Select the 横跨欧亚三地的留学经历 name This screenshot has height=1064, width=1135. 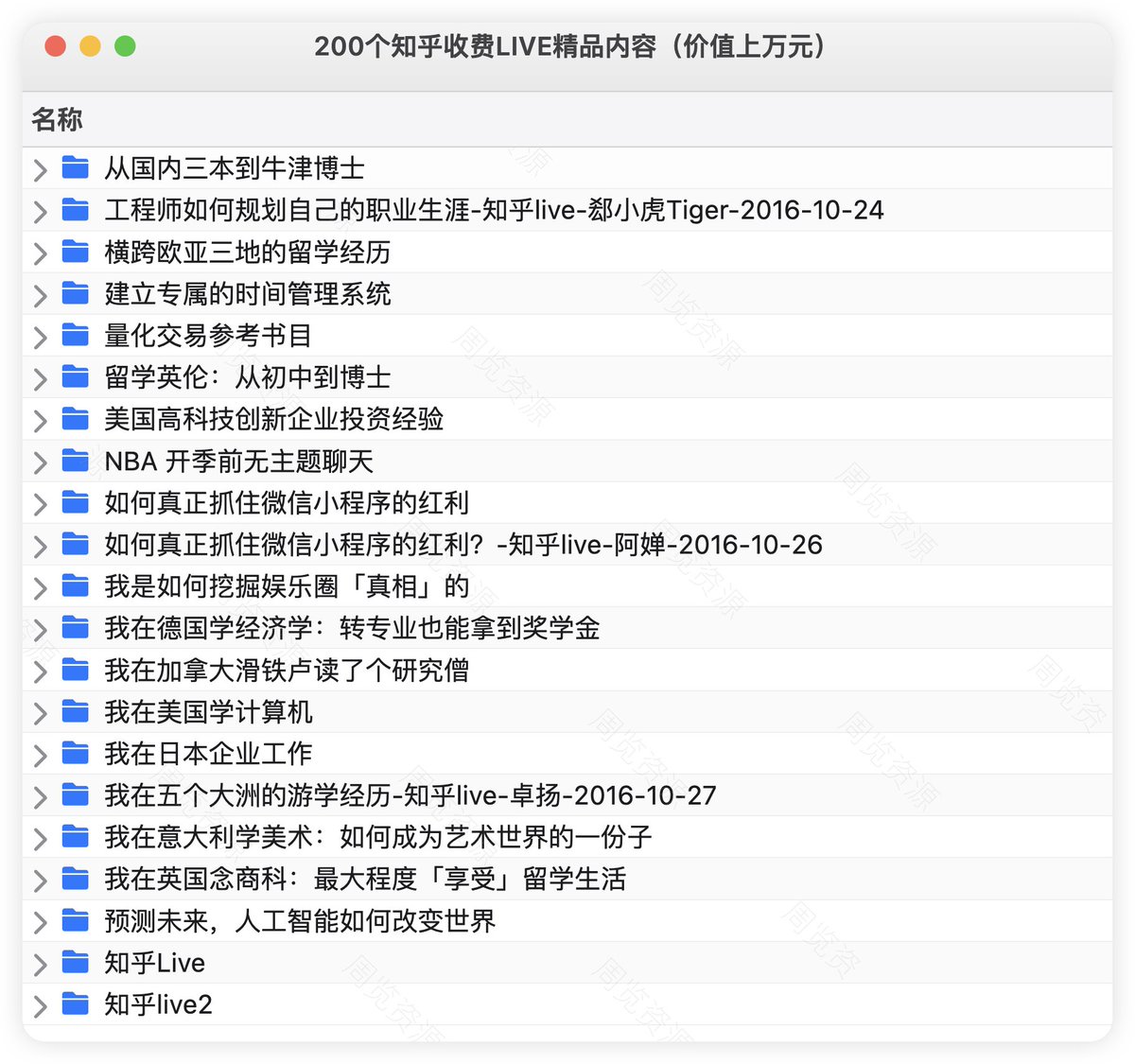(248, 252)
